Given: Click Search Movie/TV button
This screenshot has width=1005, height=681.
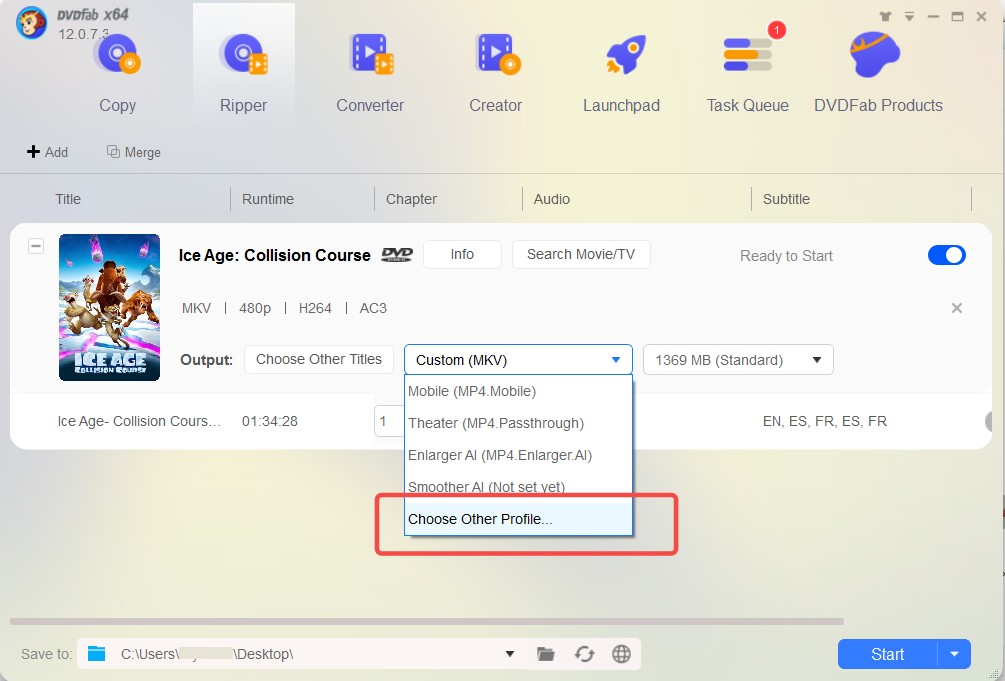Looking at the screenshot, I should [x=581, y=255].
